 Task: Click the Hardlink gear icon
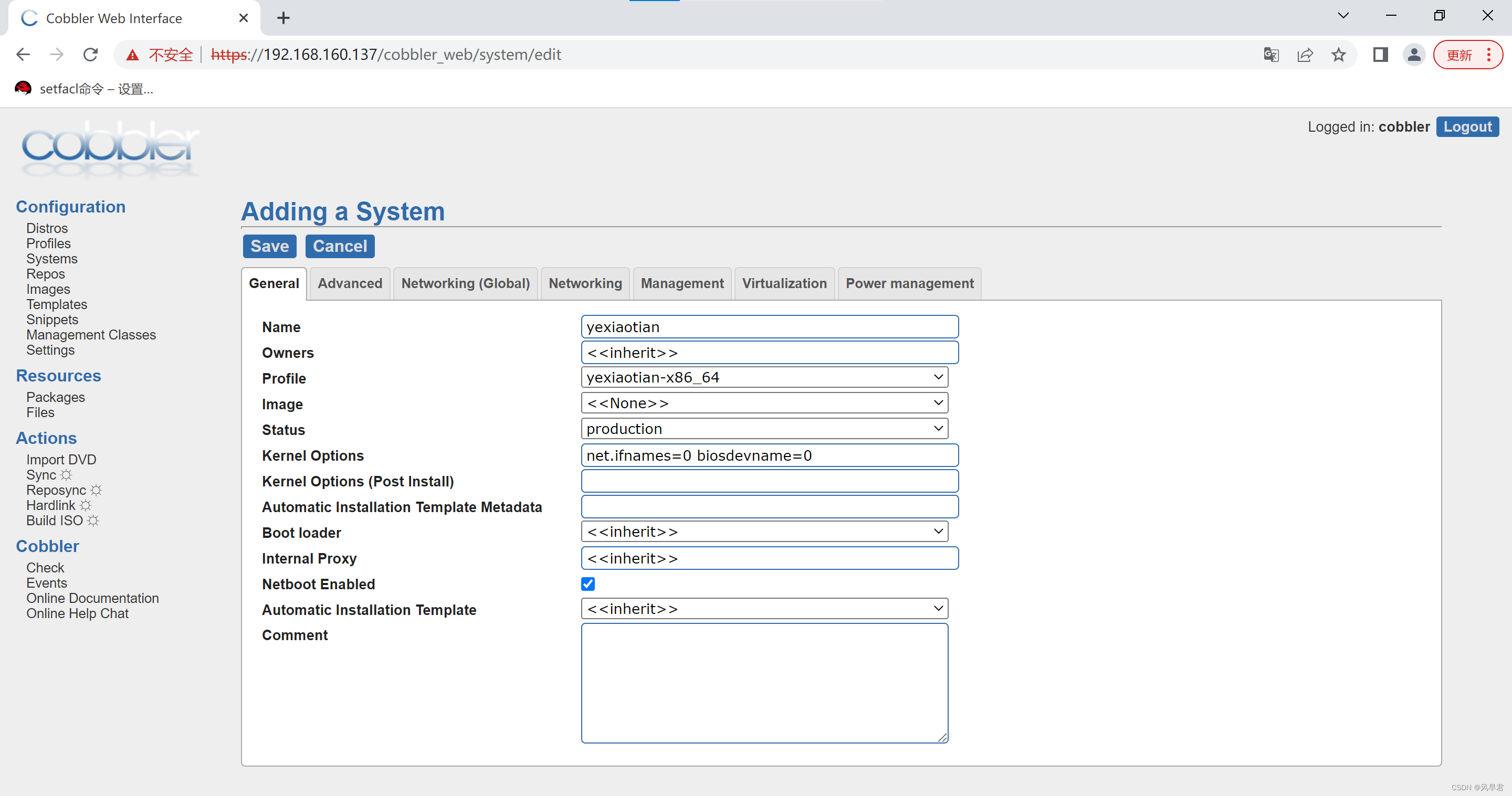(x=86, y=505)
